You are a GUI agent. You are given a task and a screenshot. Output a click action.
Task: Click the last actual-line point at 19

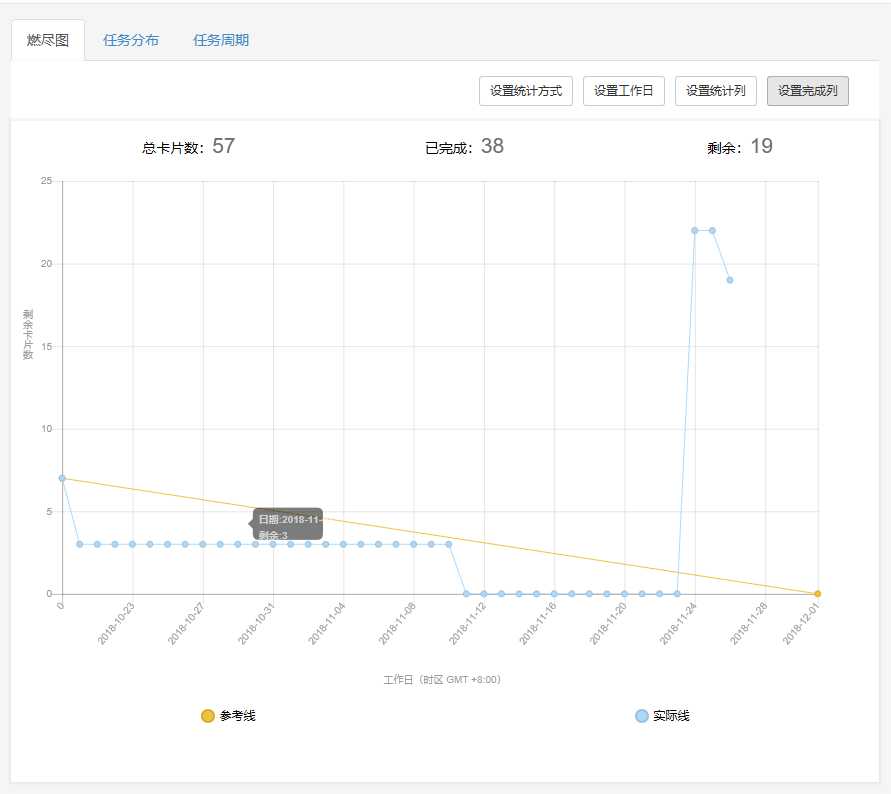coord(730,280)
